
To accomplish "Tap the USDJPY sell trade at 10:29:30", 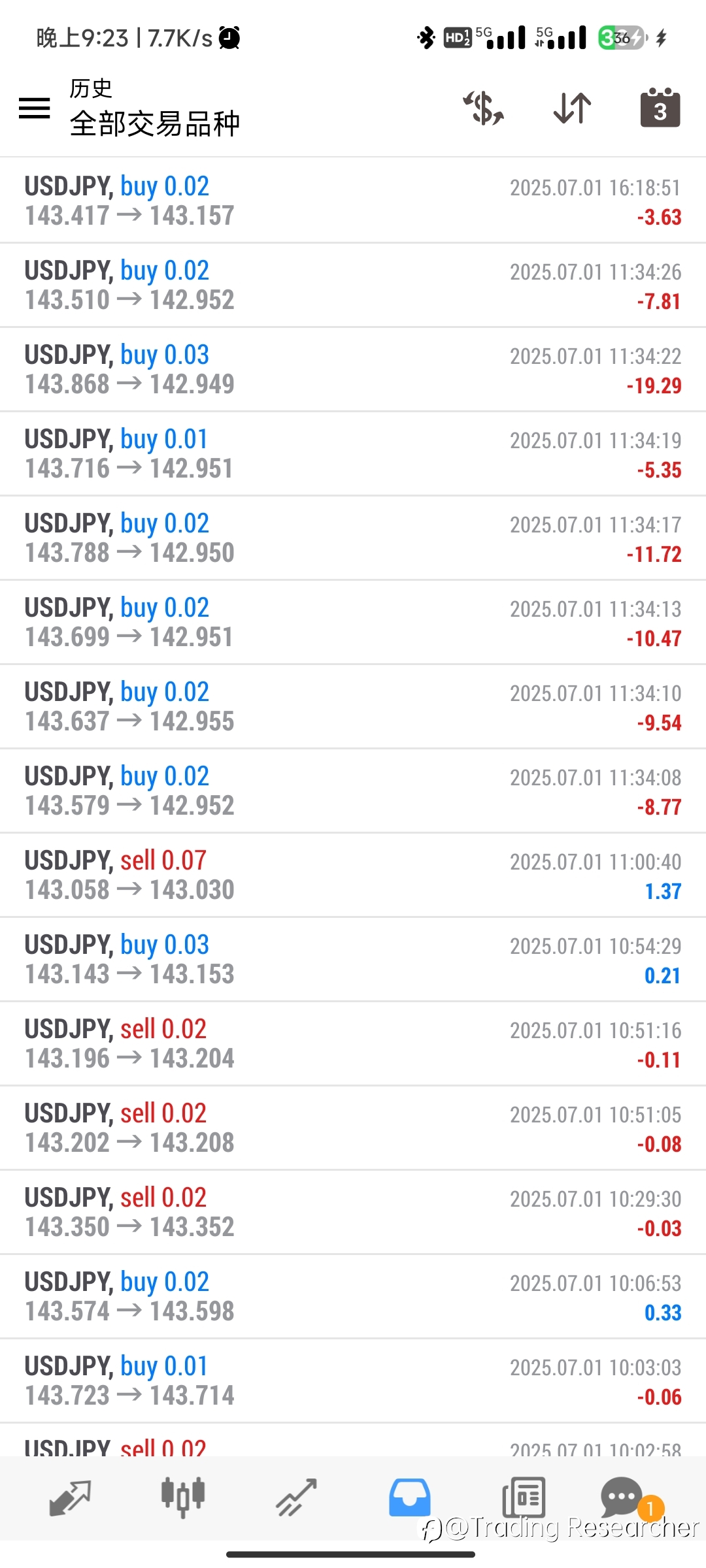I will coord(353,1212).
